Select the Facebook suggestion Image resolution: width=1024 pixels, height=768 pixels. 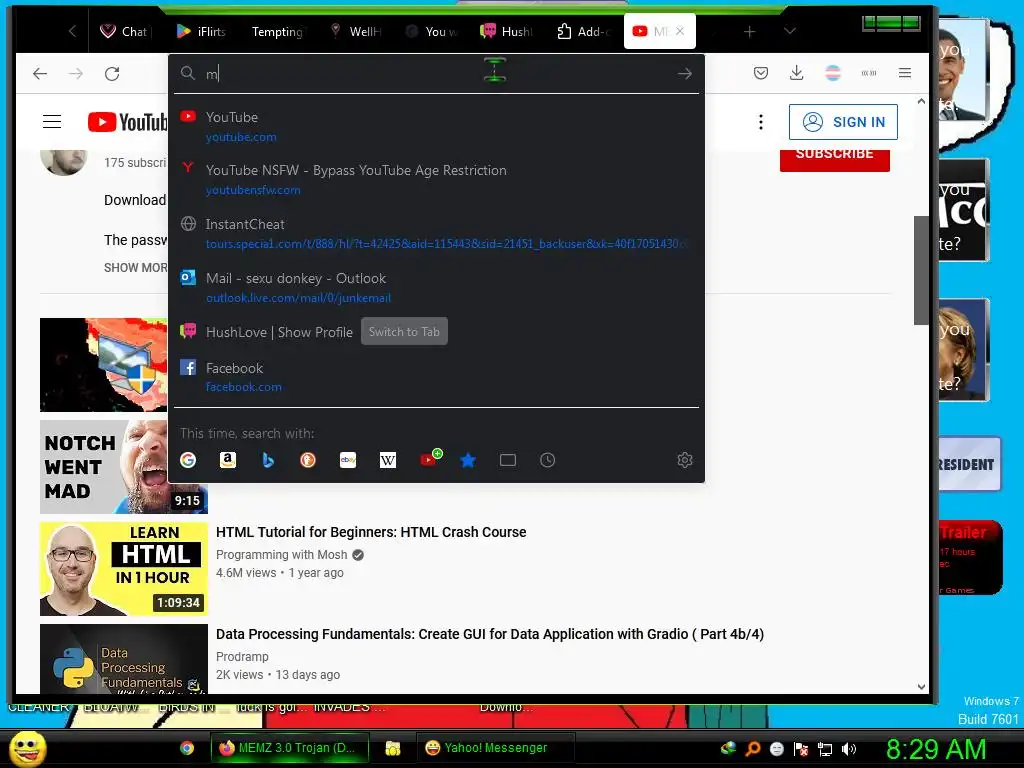pos(436,377)
